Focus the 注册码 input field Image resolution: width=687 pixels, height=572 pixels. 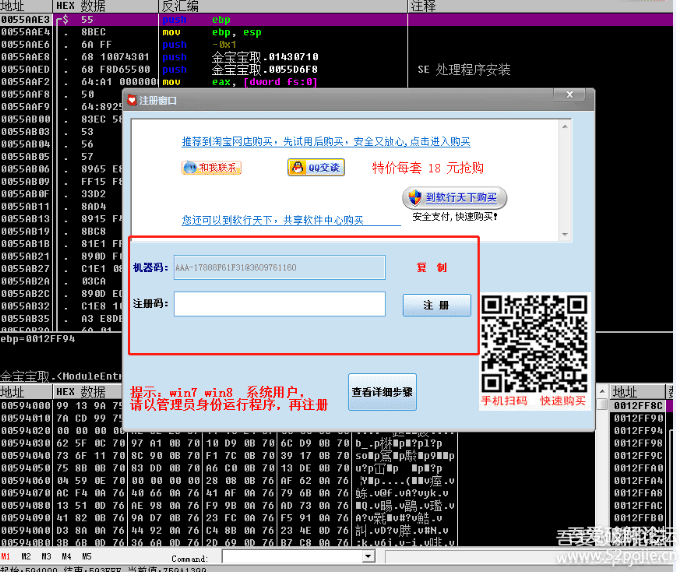pos(279,304)
